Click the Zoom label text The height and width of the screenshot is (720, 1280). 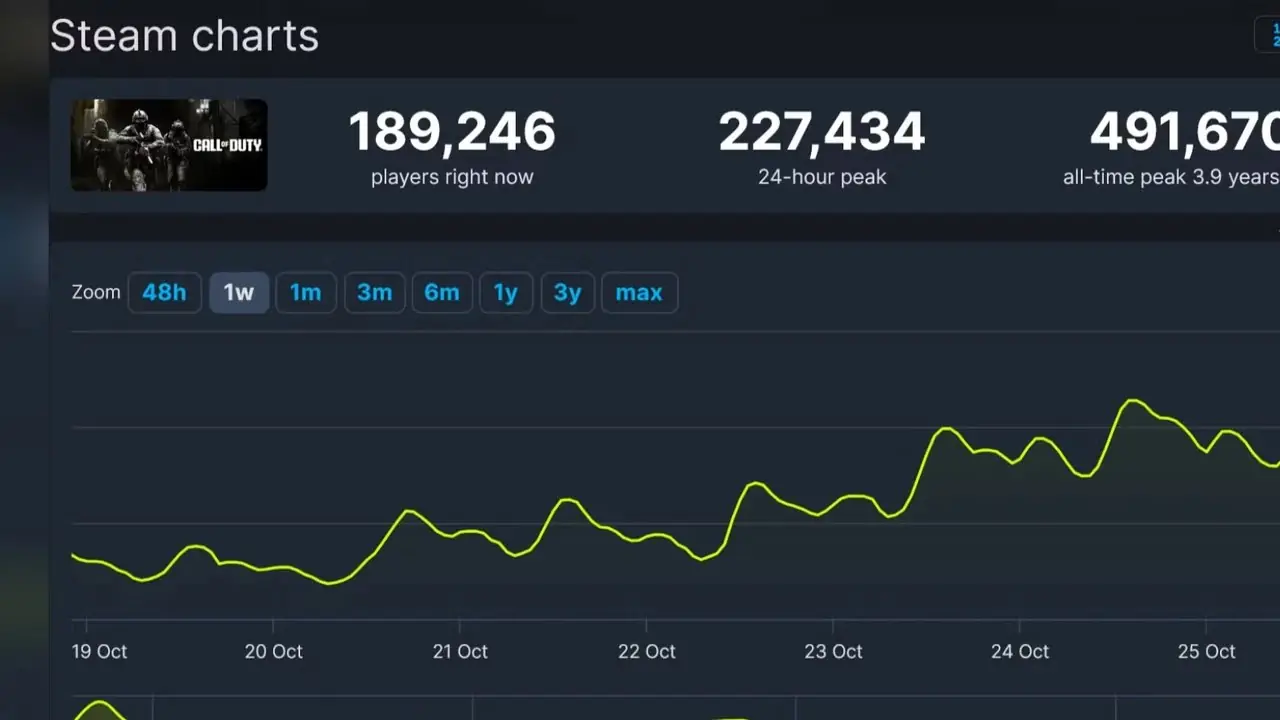pyautogui.click(x=96, y=292)
